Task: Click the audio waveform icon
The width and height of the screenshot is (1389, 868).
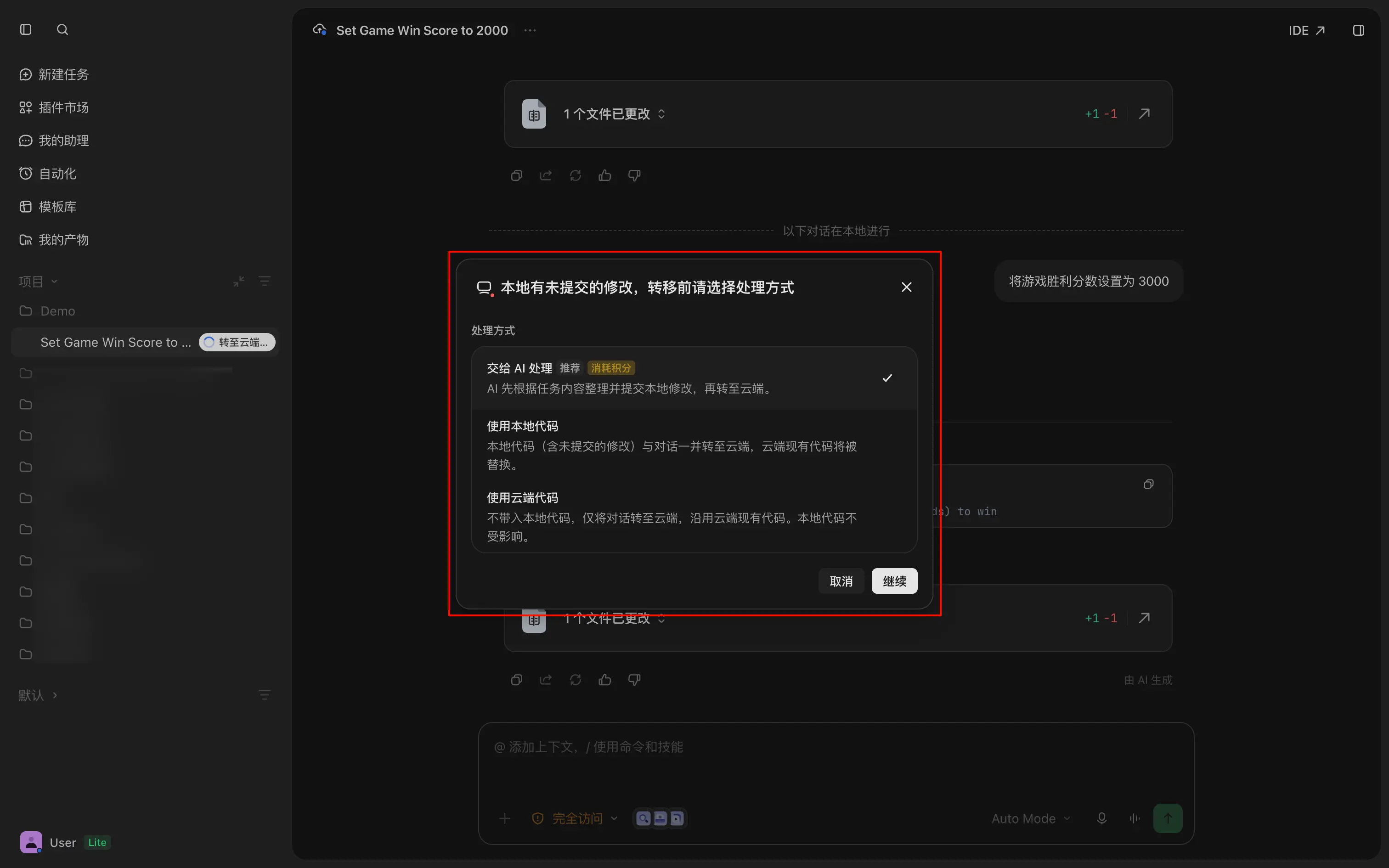Action: coord(1135,818)
